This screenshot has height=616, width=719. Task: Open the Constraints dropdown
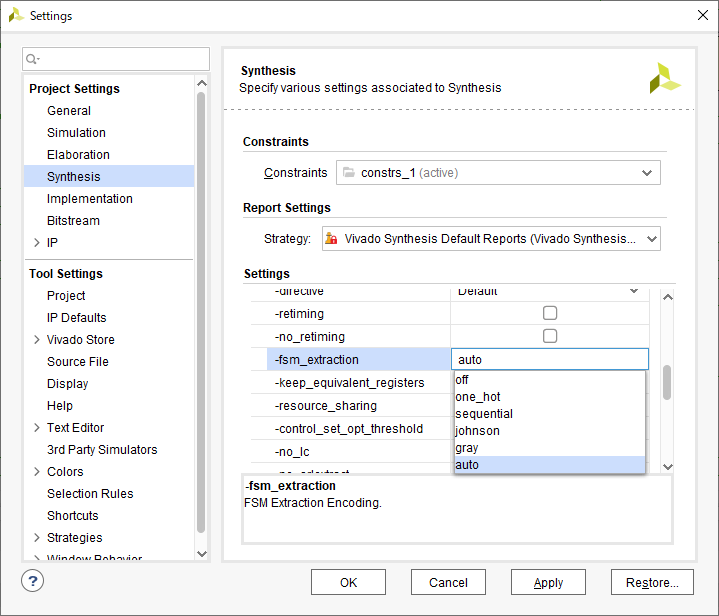647,173
